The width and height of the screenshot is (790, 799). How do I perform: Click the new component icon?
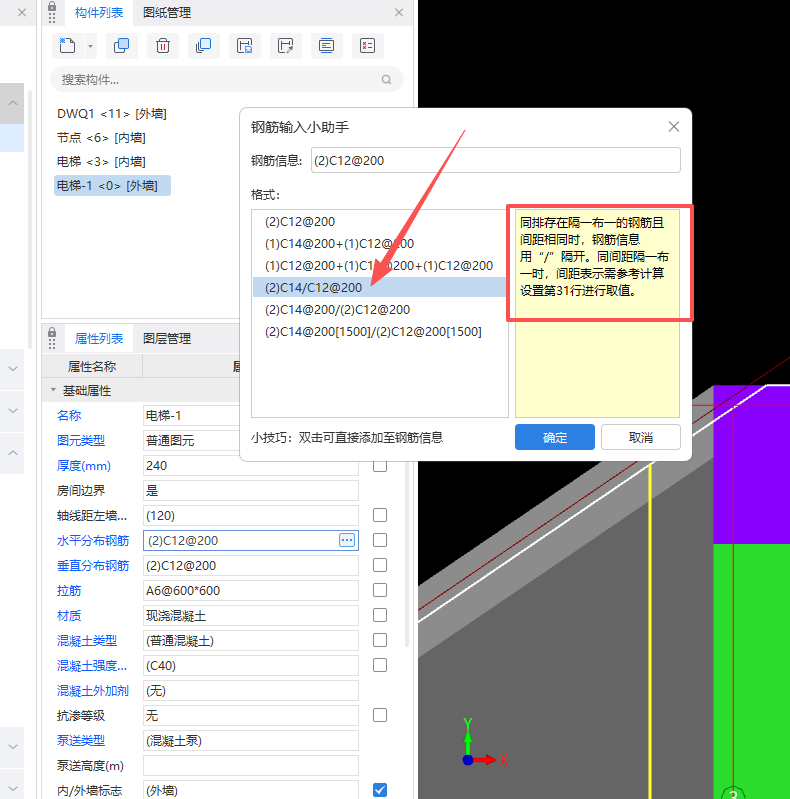pyautogui.click(x=67, y=46)
